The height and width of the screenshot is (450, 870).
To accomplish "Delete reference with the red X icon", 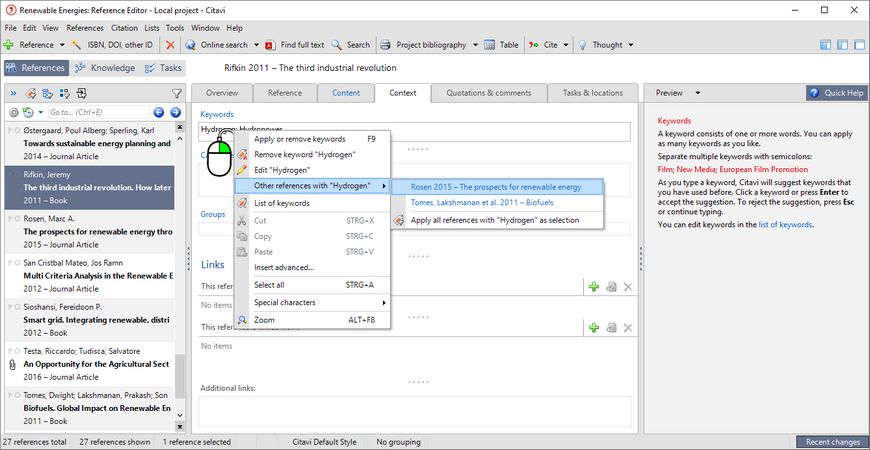I will pos(170,45).
